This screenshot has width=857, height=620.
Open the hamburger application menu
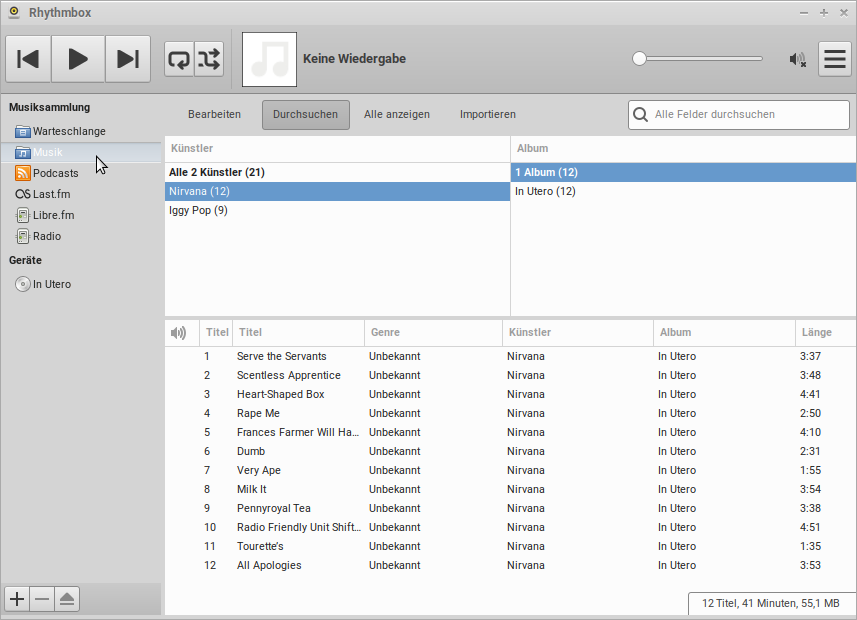pyautogui.click(x=835, y=59)
